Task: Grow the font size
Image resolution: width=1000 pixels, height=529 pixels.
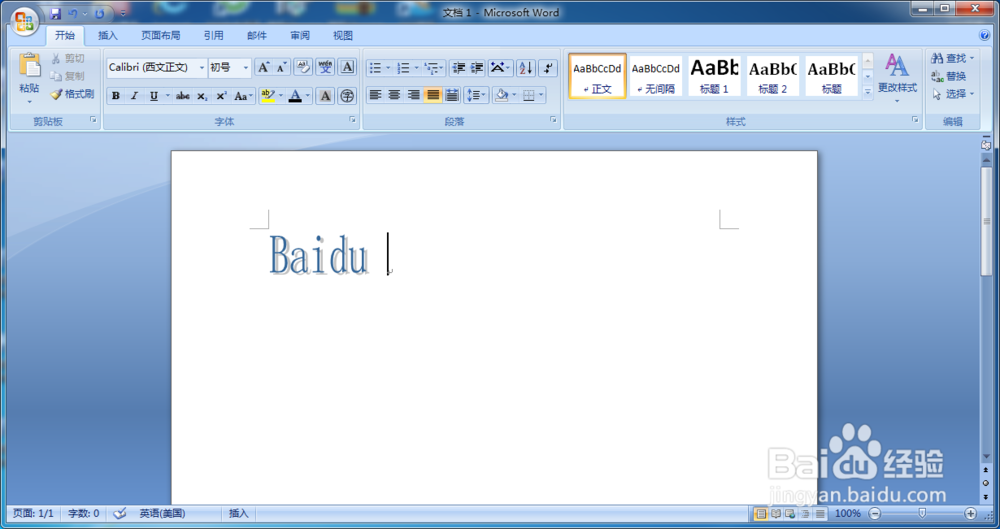Action: (263, 68)
